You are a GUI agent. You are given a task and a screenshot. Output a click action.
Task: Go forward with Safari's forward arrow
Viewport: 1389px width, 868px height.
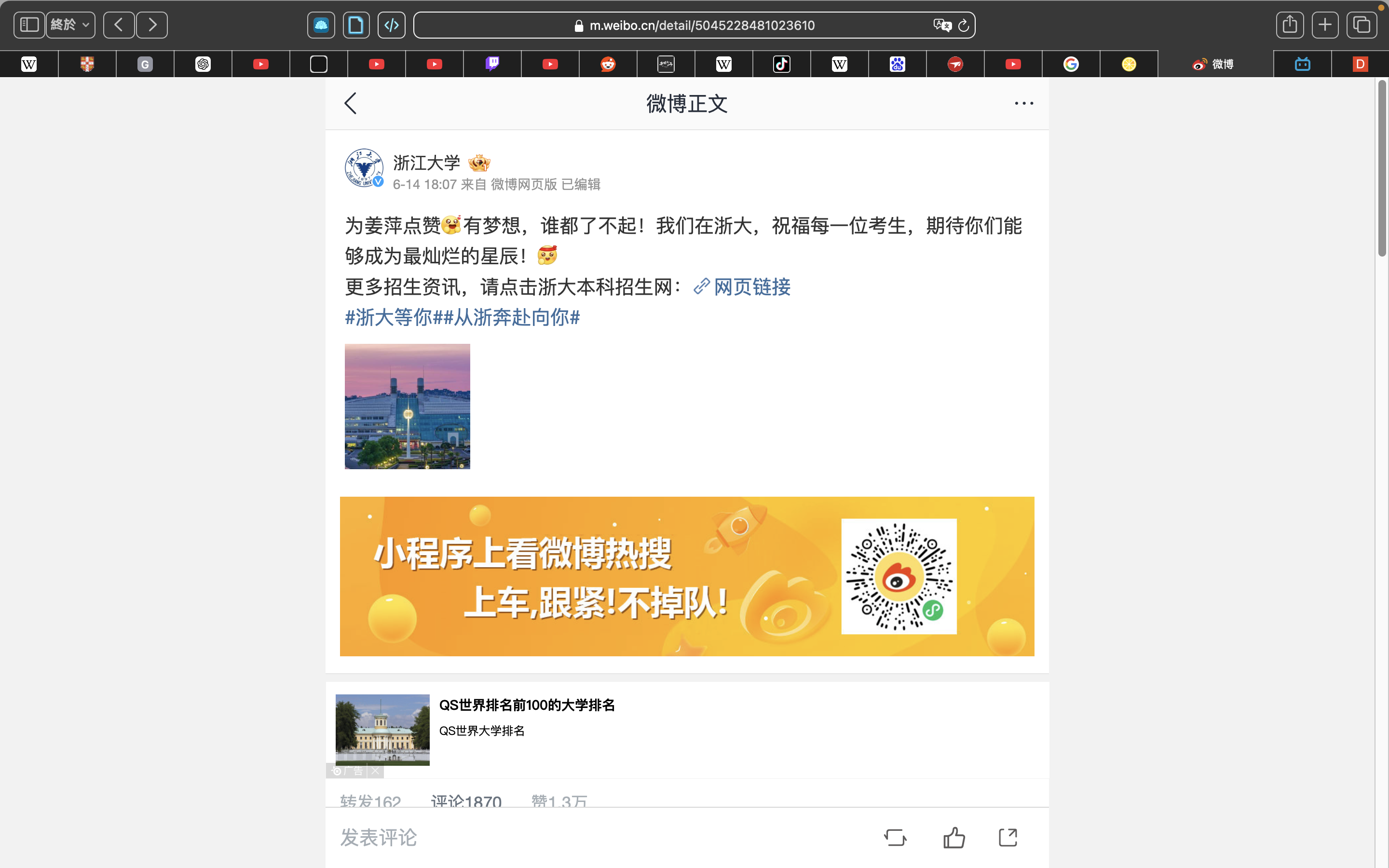(152, 25)
